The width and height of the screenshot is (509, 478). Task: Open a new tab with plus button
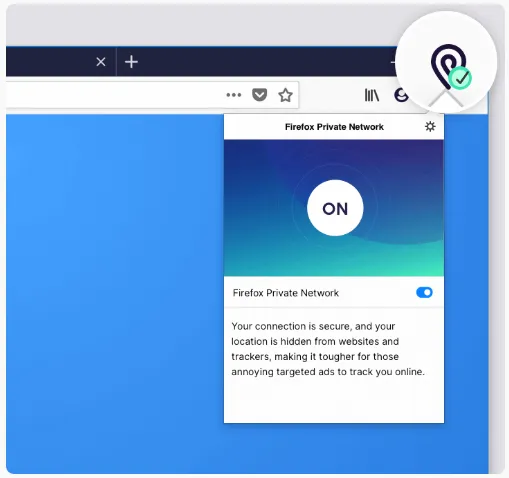coord(131,62)
